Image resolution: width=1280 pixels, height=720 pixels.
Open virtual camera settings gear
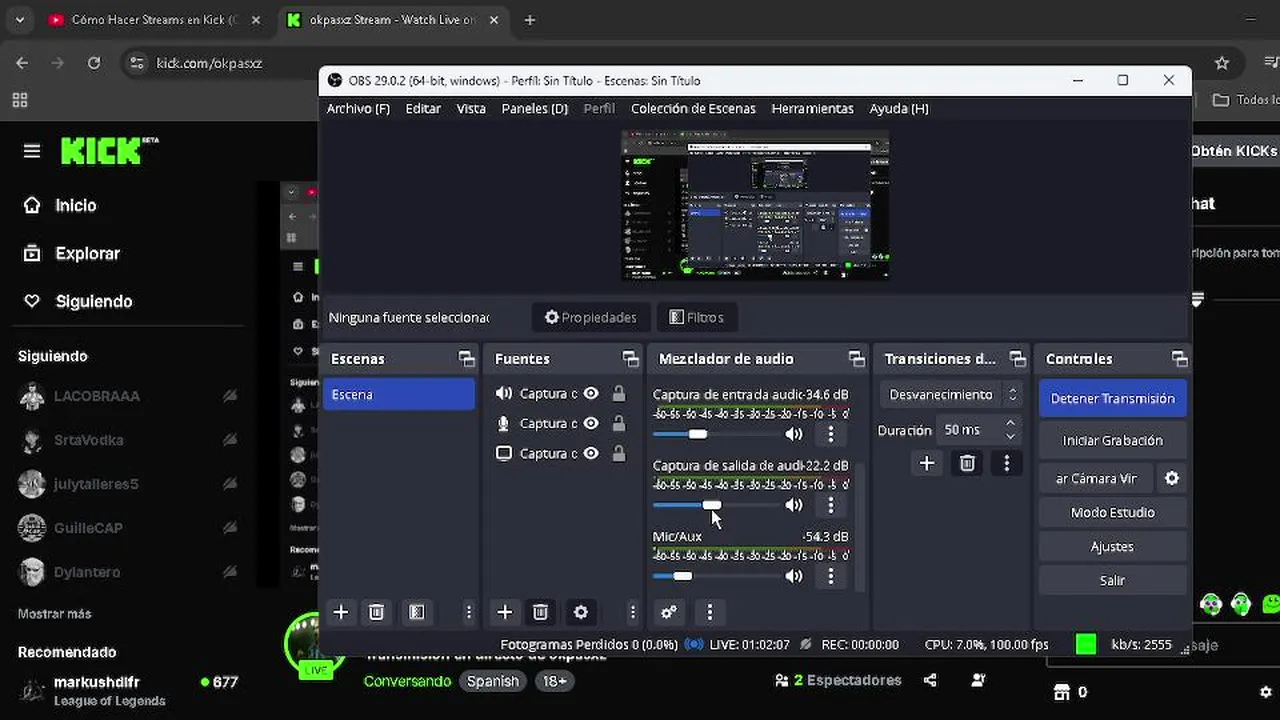pyautogui.click(x=1172, y=478)
